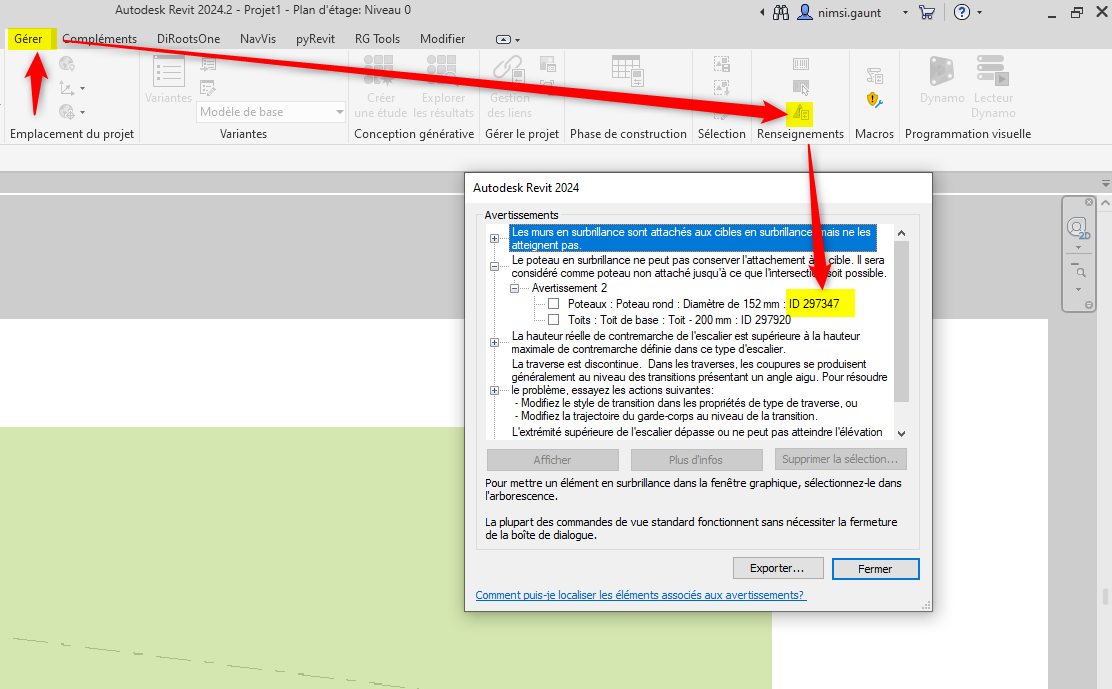Click the Fermer button
1112x689 pixels.
(x=875, y=568)
